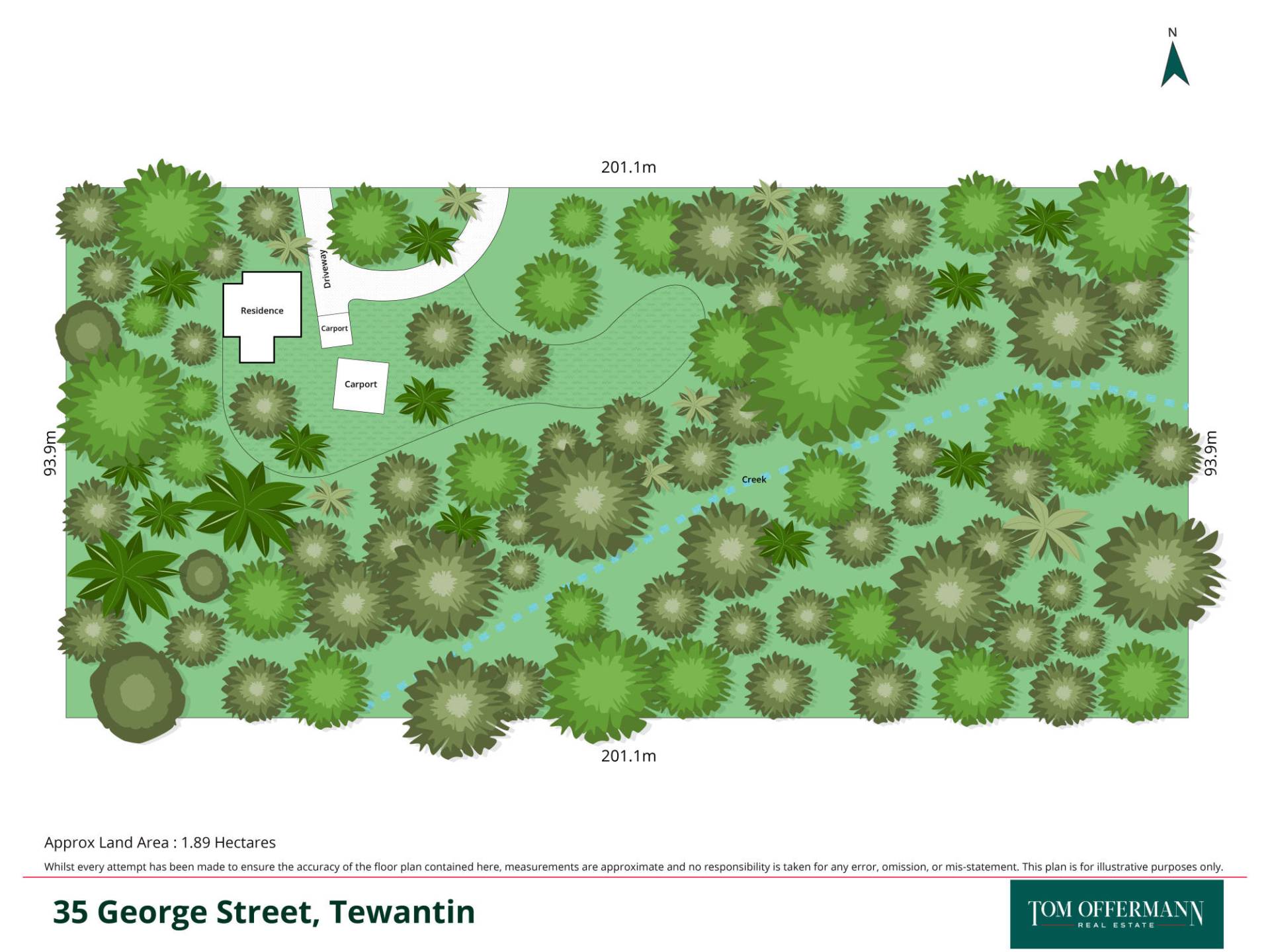1270x952 pixels.
Task: Click the round shrub at bottom-left corner
Action: [137, 692]
